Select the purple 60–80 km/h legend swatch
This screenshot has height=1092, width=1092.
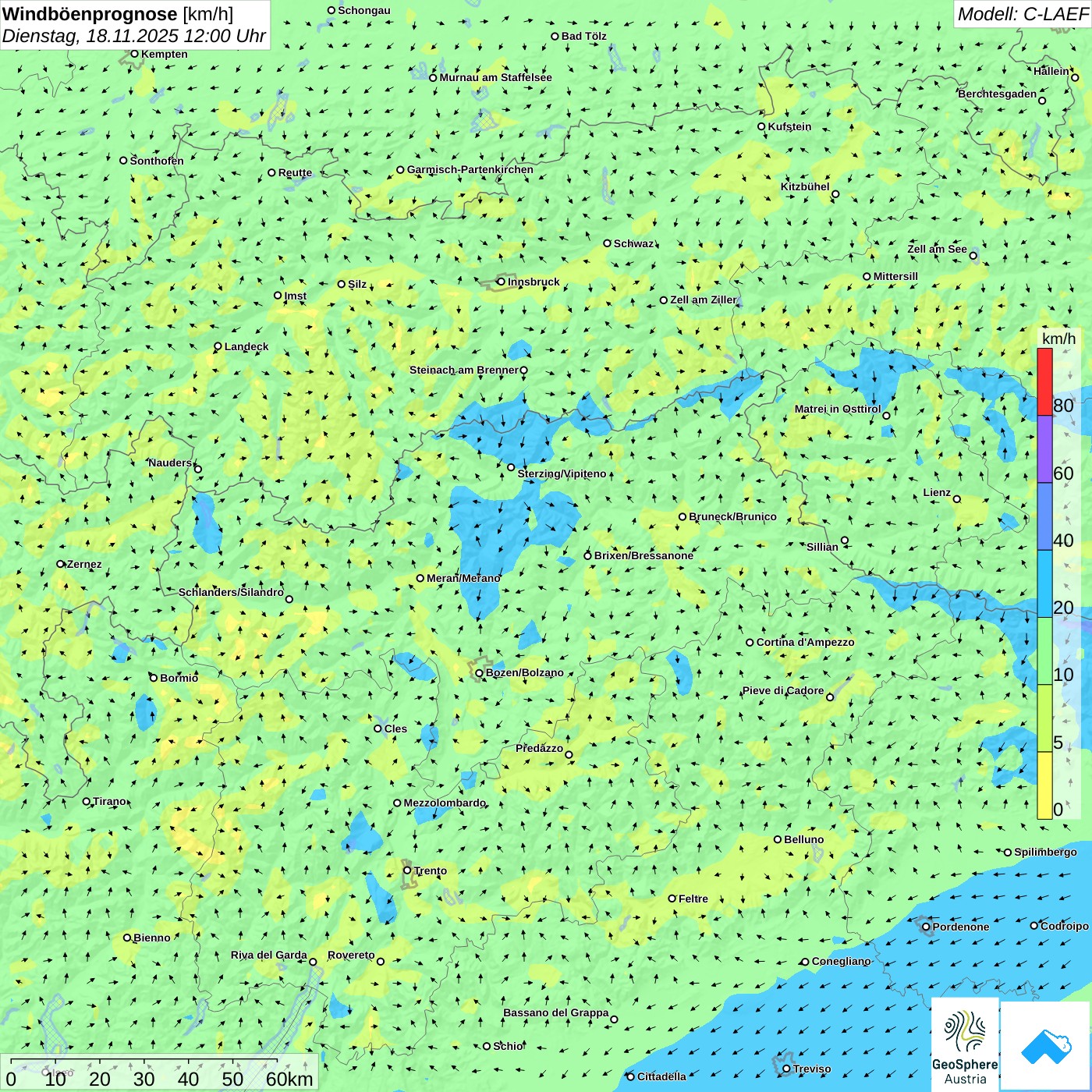click(x=1044, y=449)
